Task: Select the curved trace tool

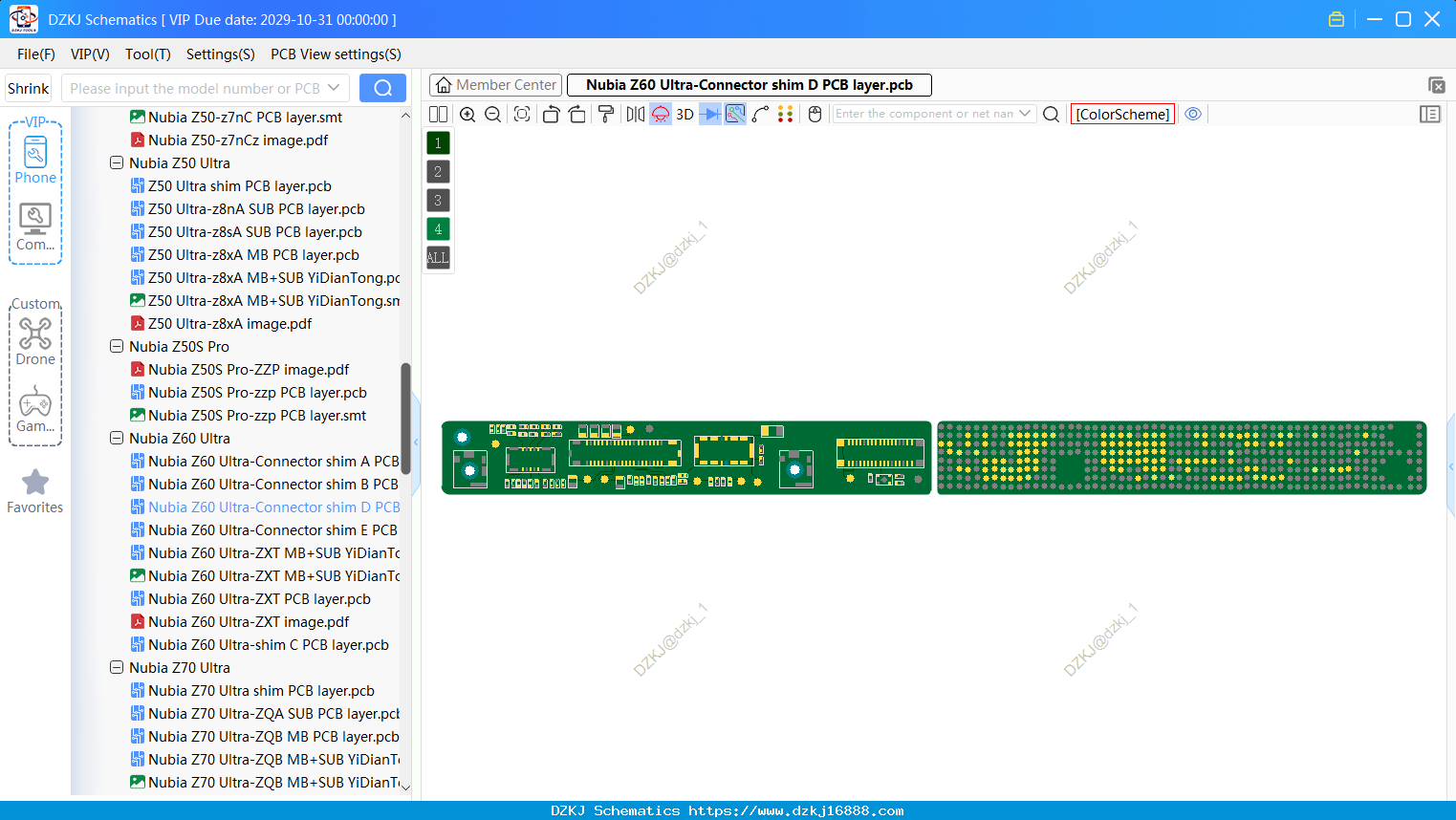Action: click(761, 114)
